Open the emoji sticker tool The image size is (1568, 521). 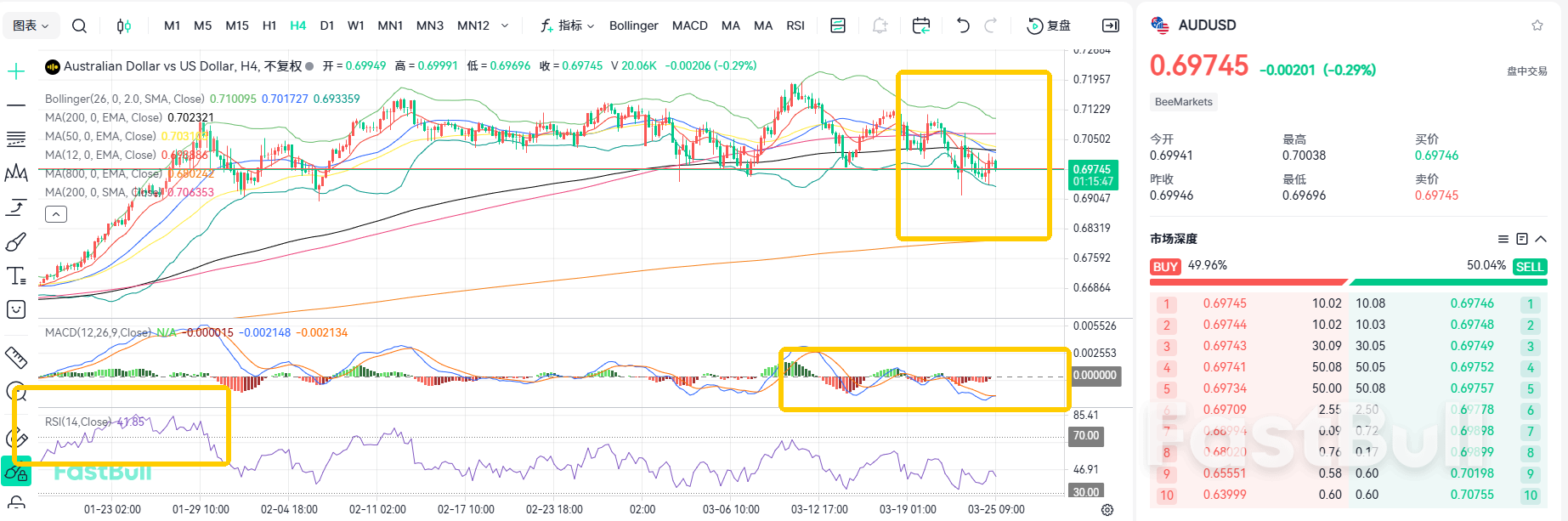point(16,309)
